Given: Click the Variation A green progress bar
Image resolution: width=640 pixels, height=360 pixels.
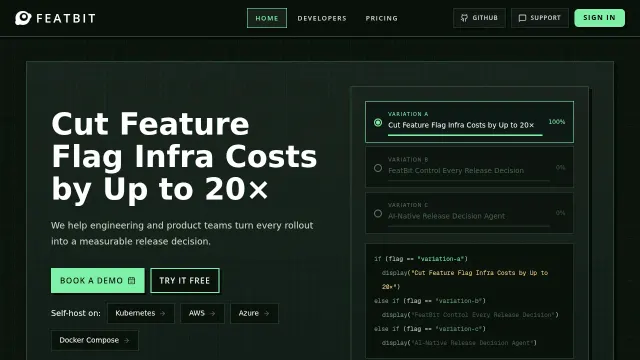Looking at the screenshot, I should (x=465, y=135).
